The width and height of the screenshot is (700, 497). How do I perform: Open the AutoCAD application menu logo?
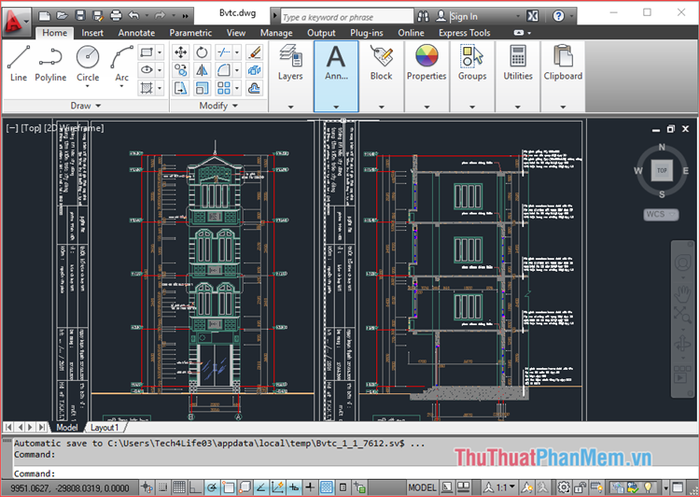coord(15,21)
